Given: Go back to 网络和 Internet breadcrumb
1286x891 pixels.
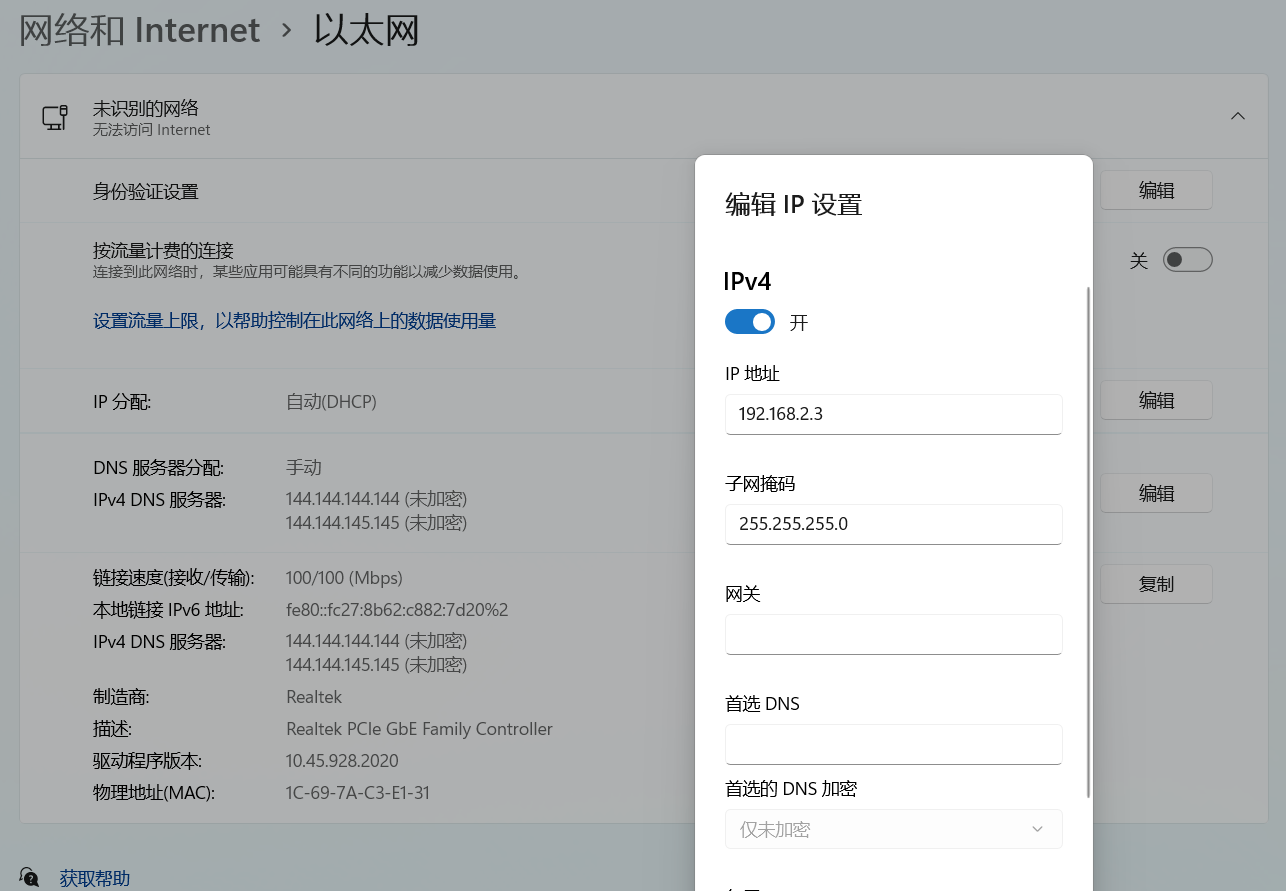Looking at the screenshot, I should 140,30.
